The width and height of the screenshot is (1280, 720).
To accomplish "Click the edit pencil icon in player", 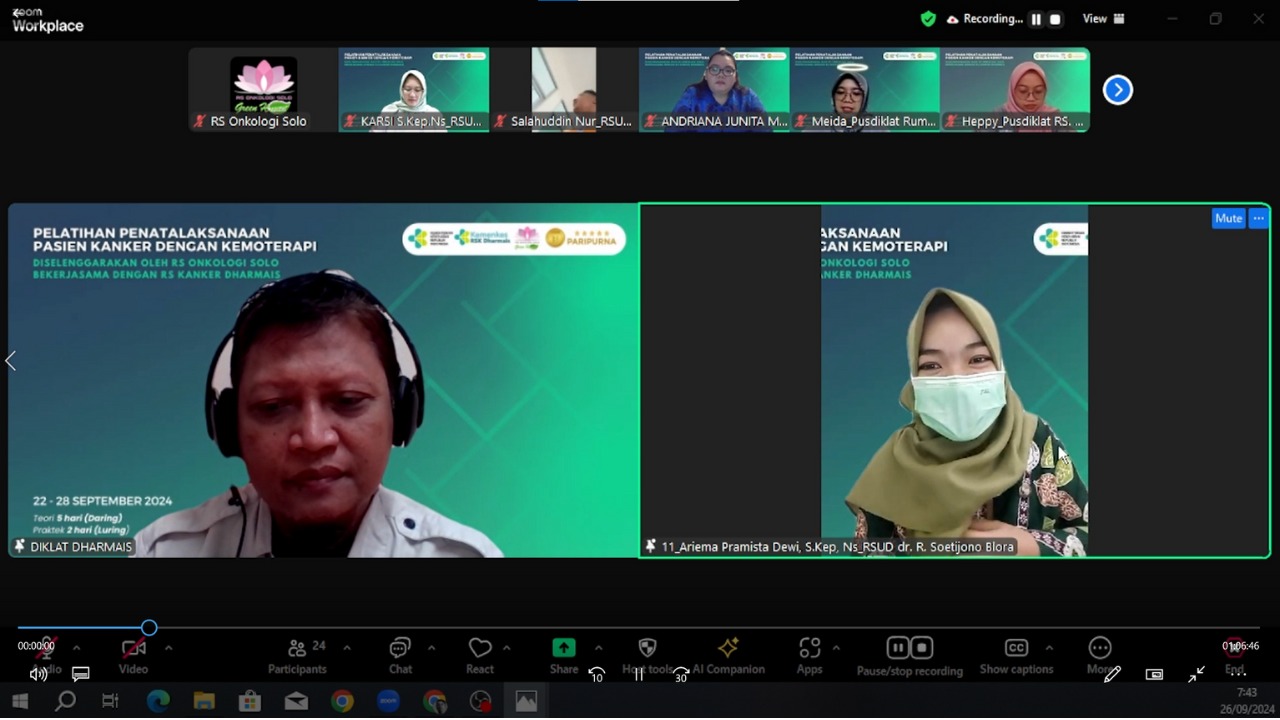I will coord(1112,675).
